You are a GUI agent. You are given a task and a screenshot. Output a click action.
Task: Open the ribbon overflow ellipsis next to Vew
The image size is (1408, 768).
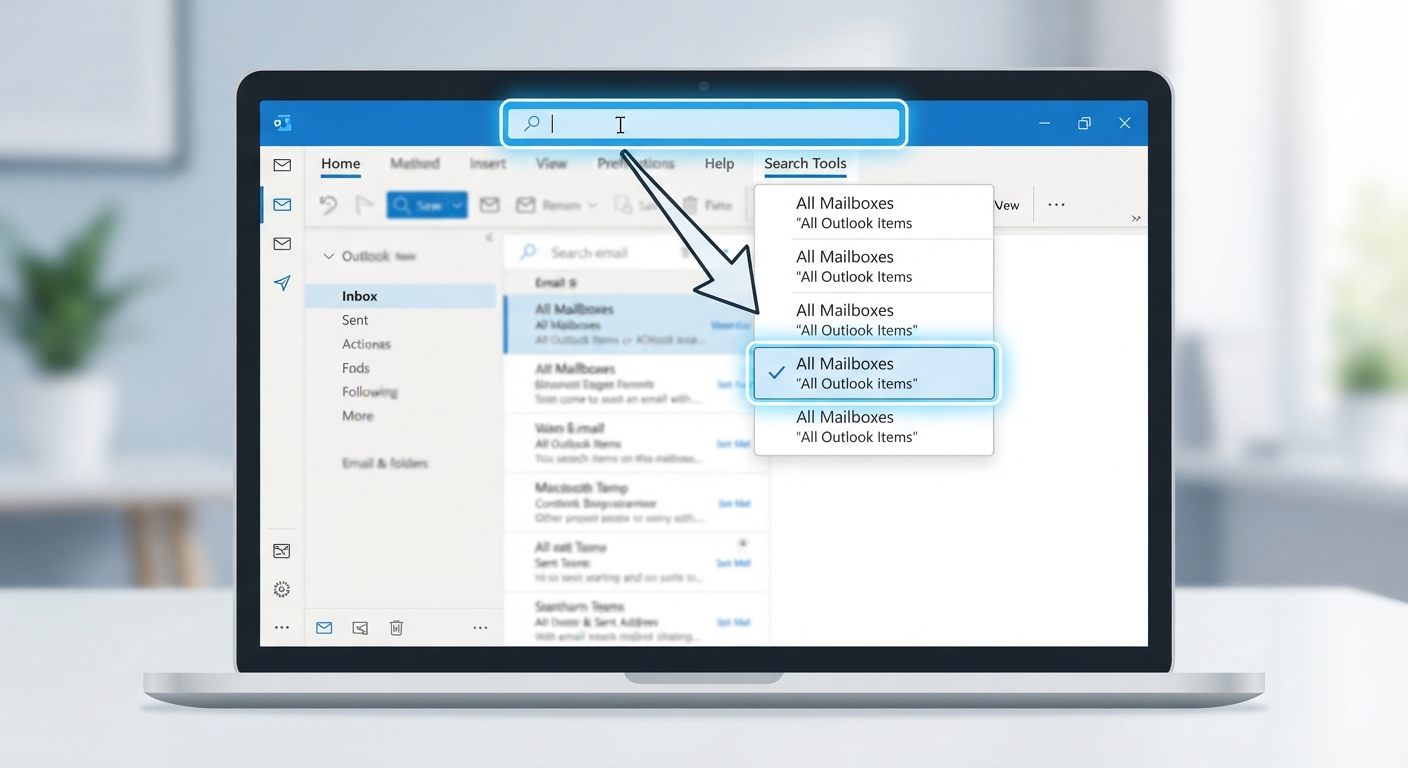pyautogui.click(x=1056, y=205)
